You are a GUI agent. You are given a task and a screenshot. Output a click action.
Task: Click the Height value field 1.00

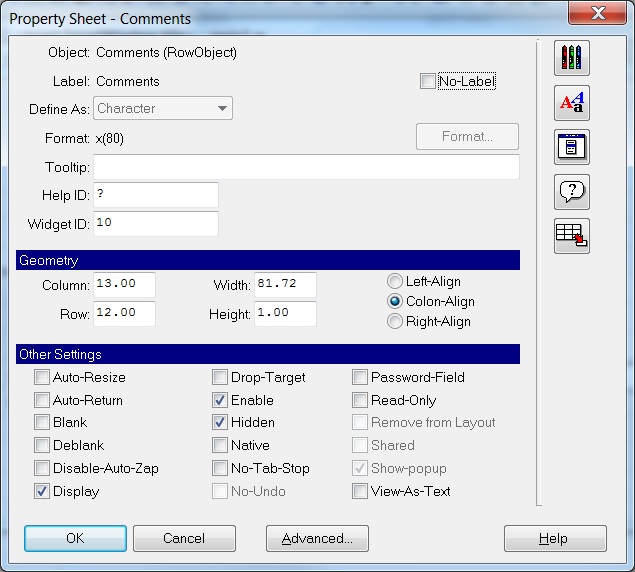(285, 314)
